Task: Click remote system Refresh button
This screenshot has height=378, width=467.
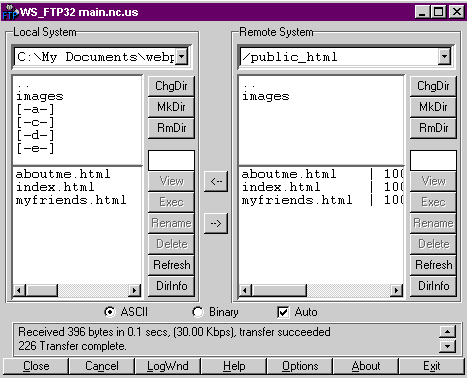Action: click(x=433, y=265)
